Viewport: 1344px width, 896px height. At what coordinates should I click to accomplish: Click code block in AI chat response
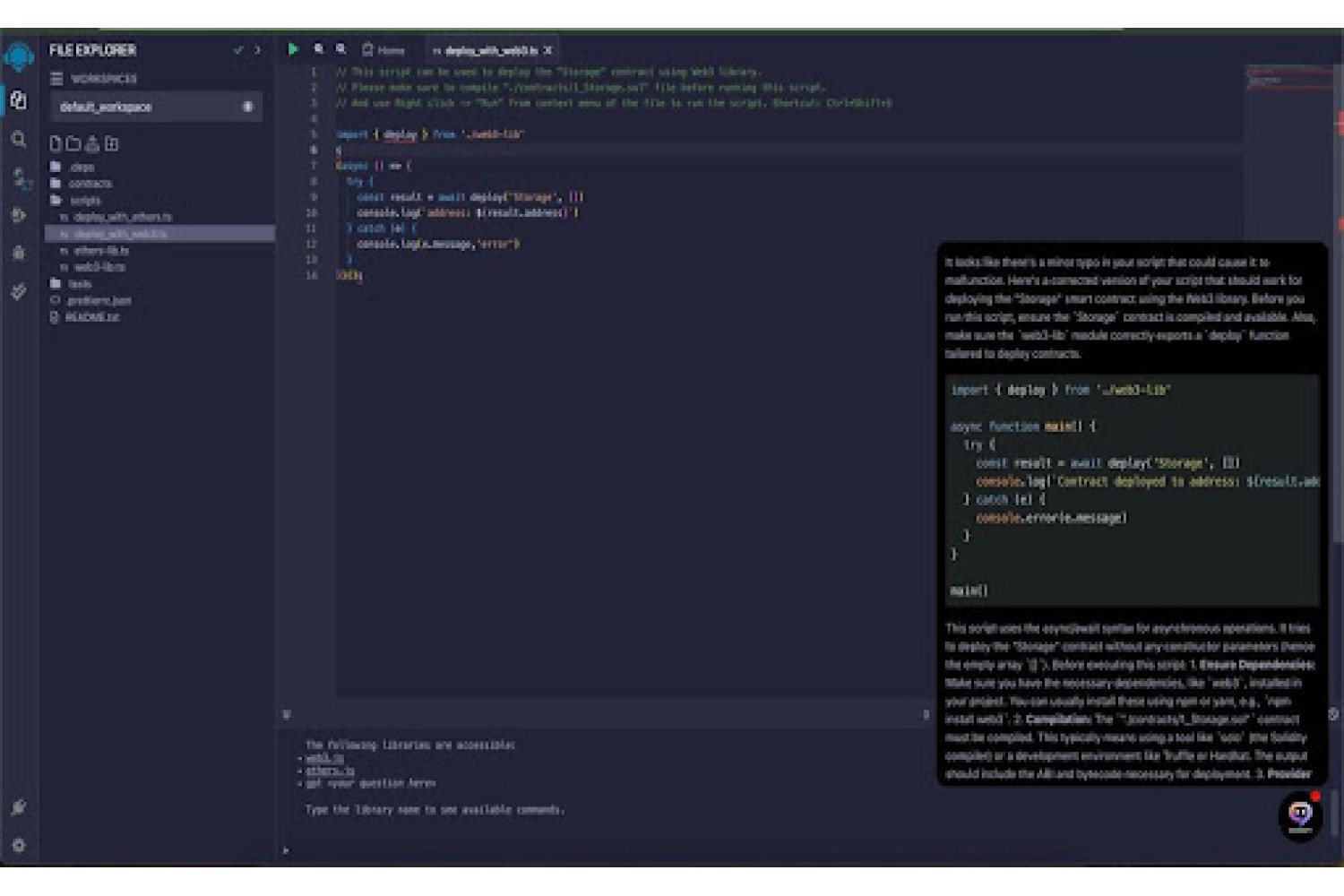1134,490
